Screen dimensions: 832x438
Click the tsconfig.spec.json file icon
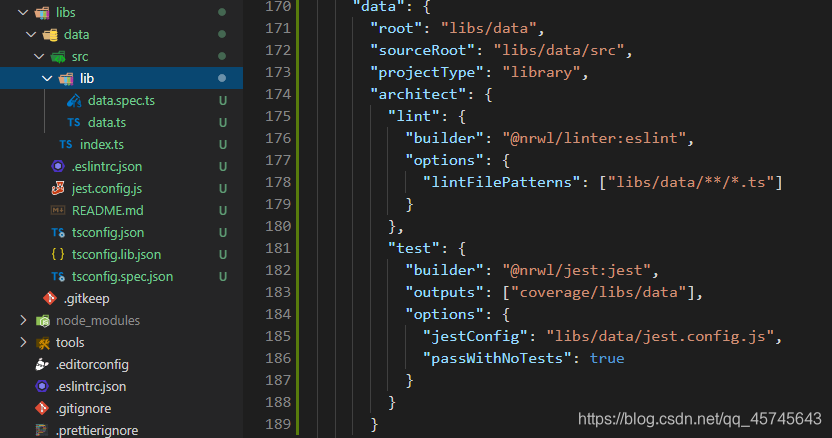click(x=58, y=277)
